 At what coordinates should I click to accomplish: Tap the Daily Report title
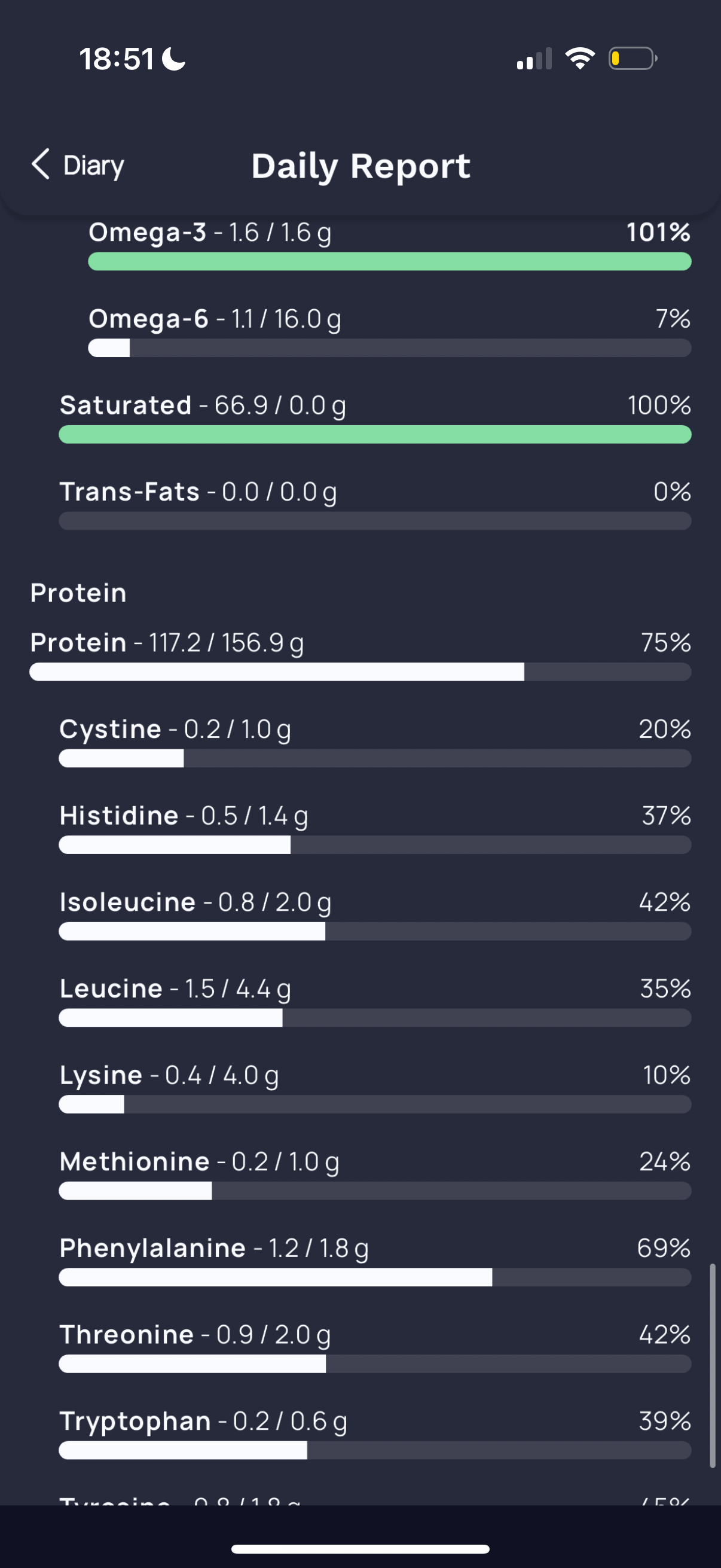(x=361, y=166)
